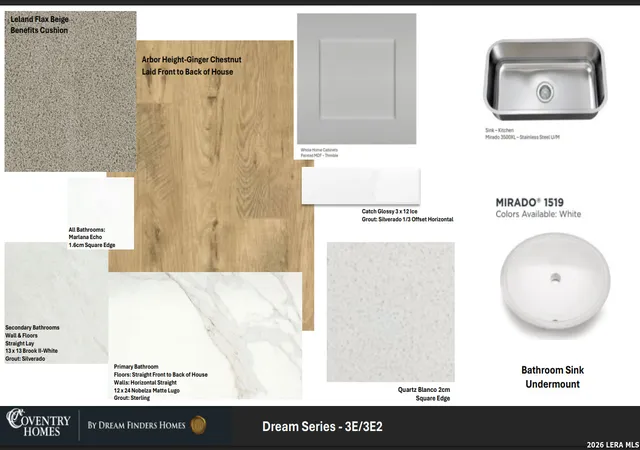Viewport: 640px width, 450px height.
Task: Click '12 x 24 Nobelza Matte Lugo' text
Action: pos(147,390)
